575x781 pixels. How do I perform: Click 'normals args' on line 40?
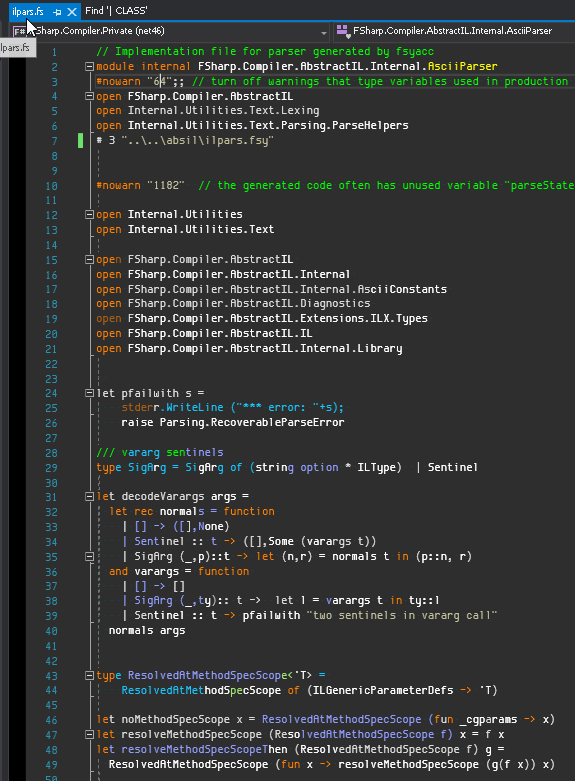tap(147, 631)
